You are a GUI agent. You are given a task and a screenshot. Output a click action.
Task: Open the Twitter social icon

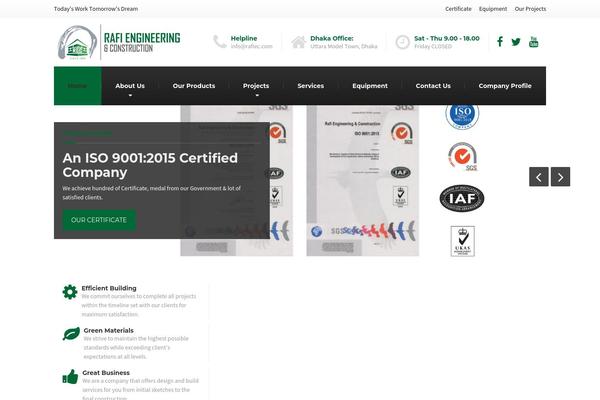516,42
